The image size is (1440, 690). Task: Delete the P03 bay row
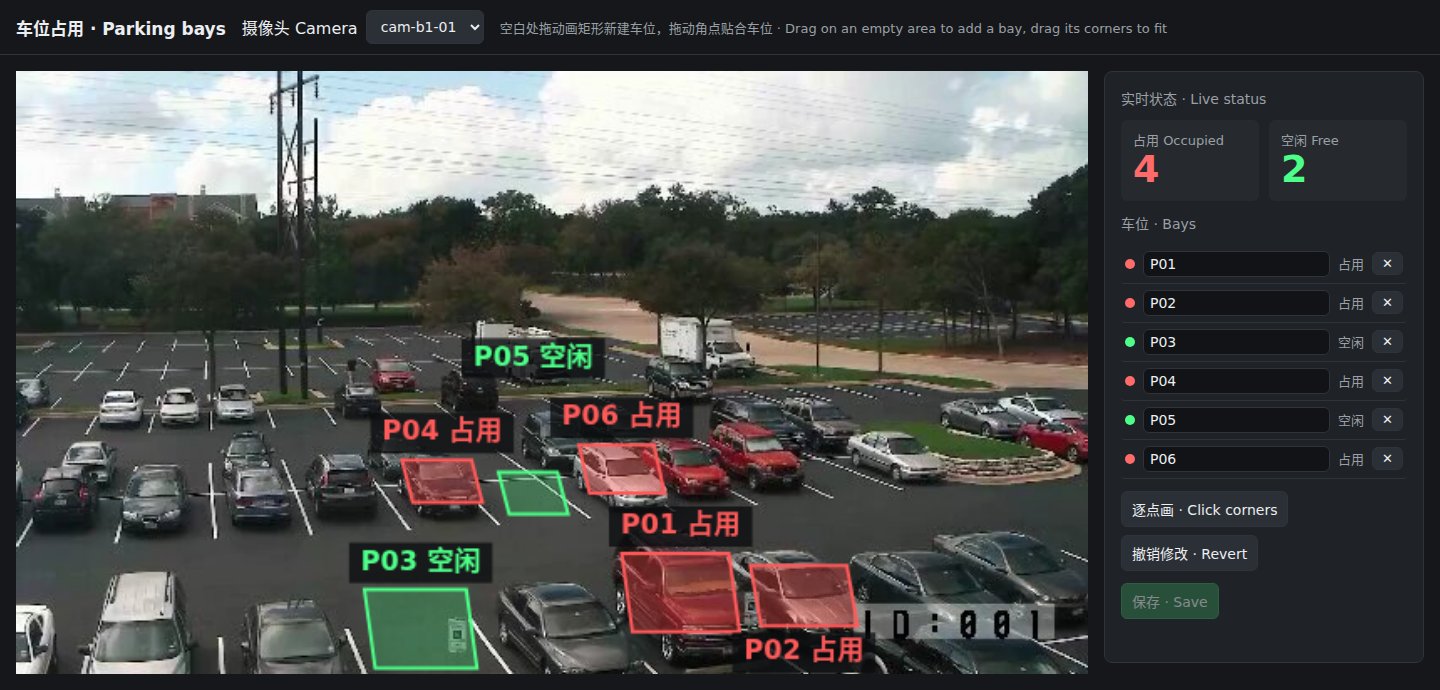1387,342
